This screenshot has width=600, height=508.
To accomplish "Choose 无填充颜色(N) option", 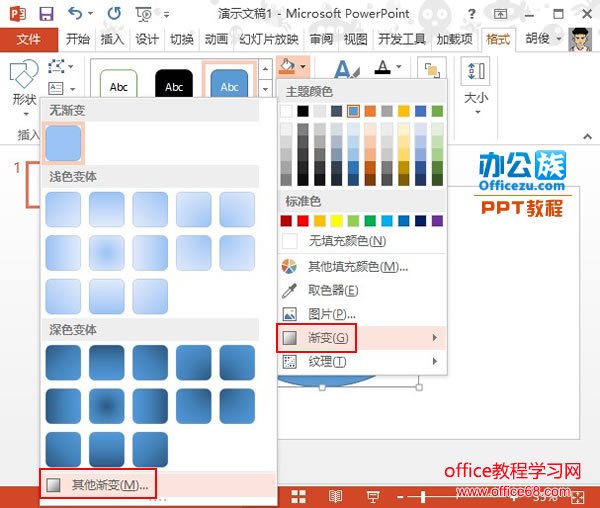I will (x=362, y=241).
